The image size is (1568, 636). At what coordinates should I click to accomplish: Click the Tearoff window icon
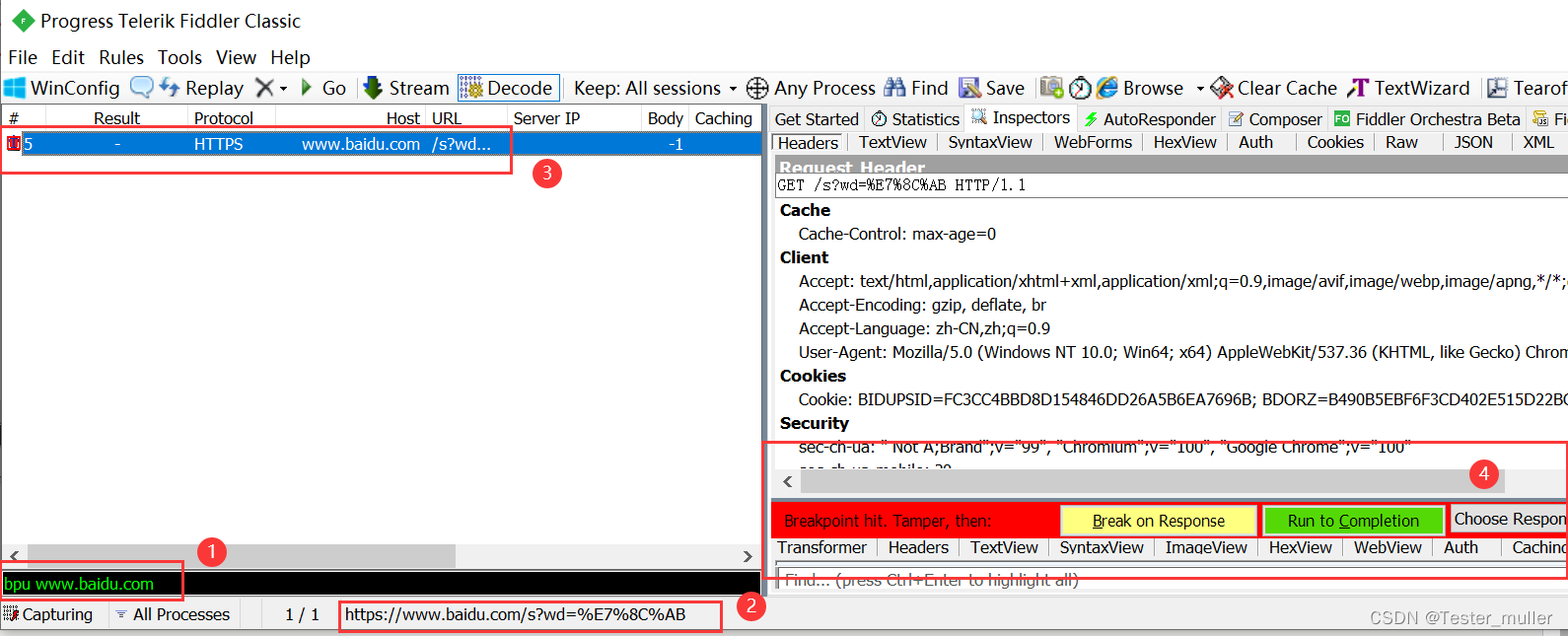click(1497, 88)
